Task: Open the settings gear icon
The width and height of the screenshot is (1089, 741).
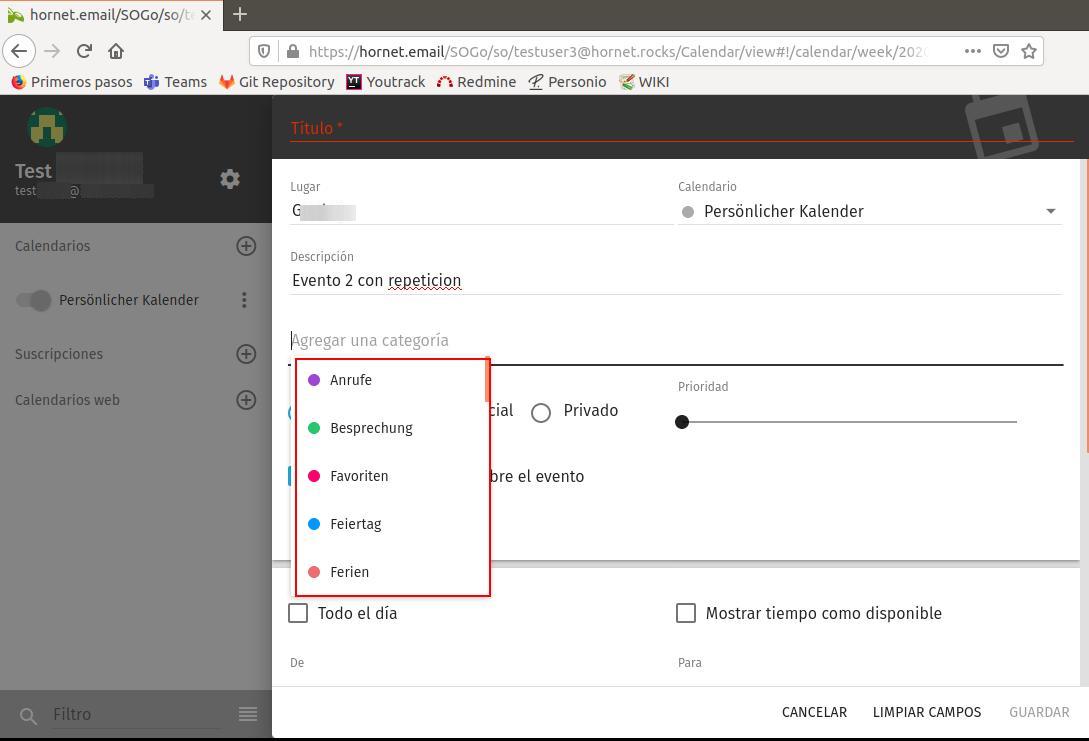Action: pyautogui.click(x=230, y=179)
